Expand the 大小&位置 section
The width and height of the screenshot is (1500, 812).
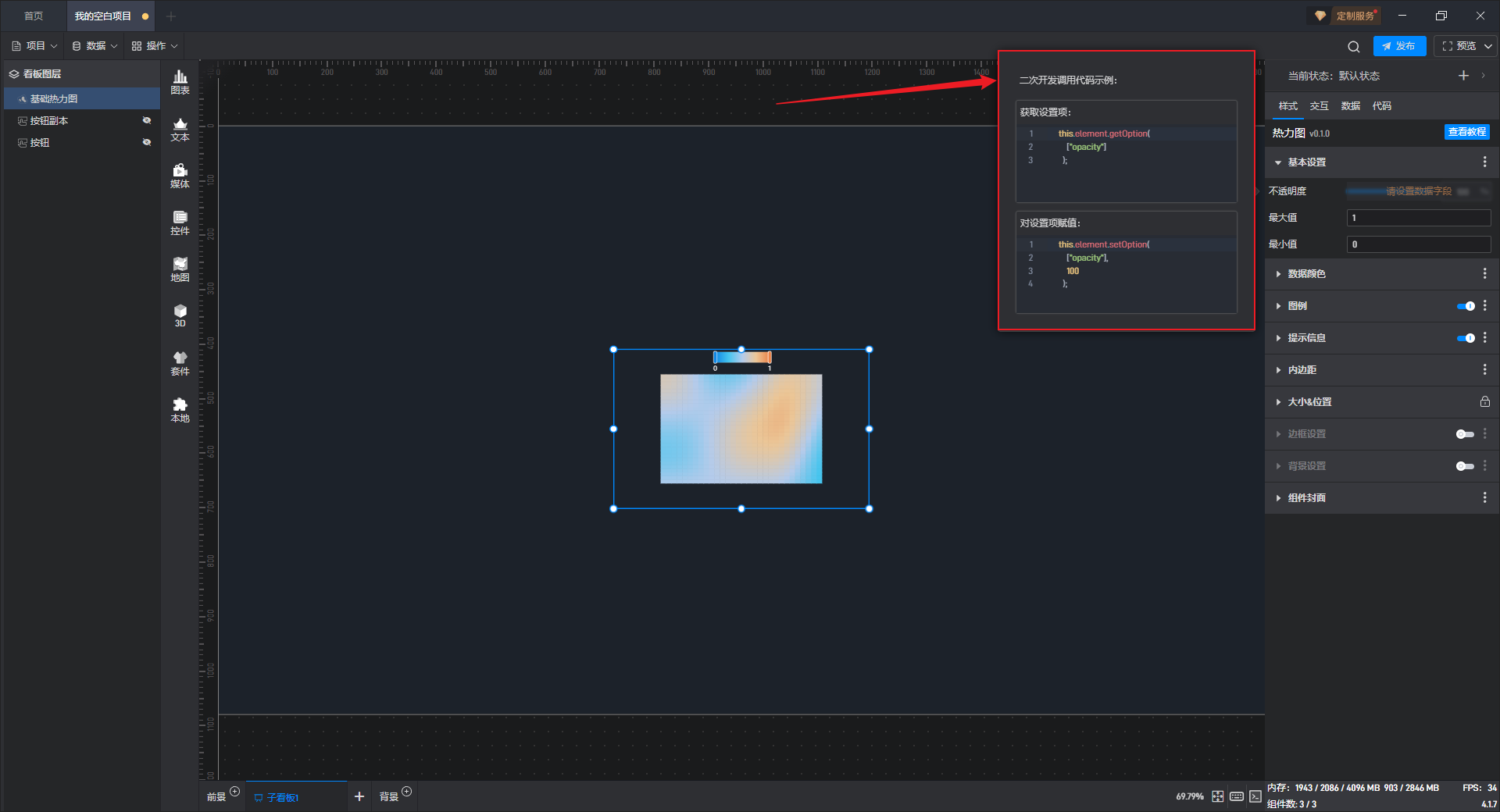[1309, 402]
